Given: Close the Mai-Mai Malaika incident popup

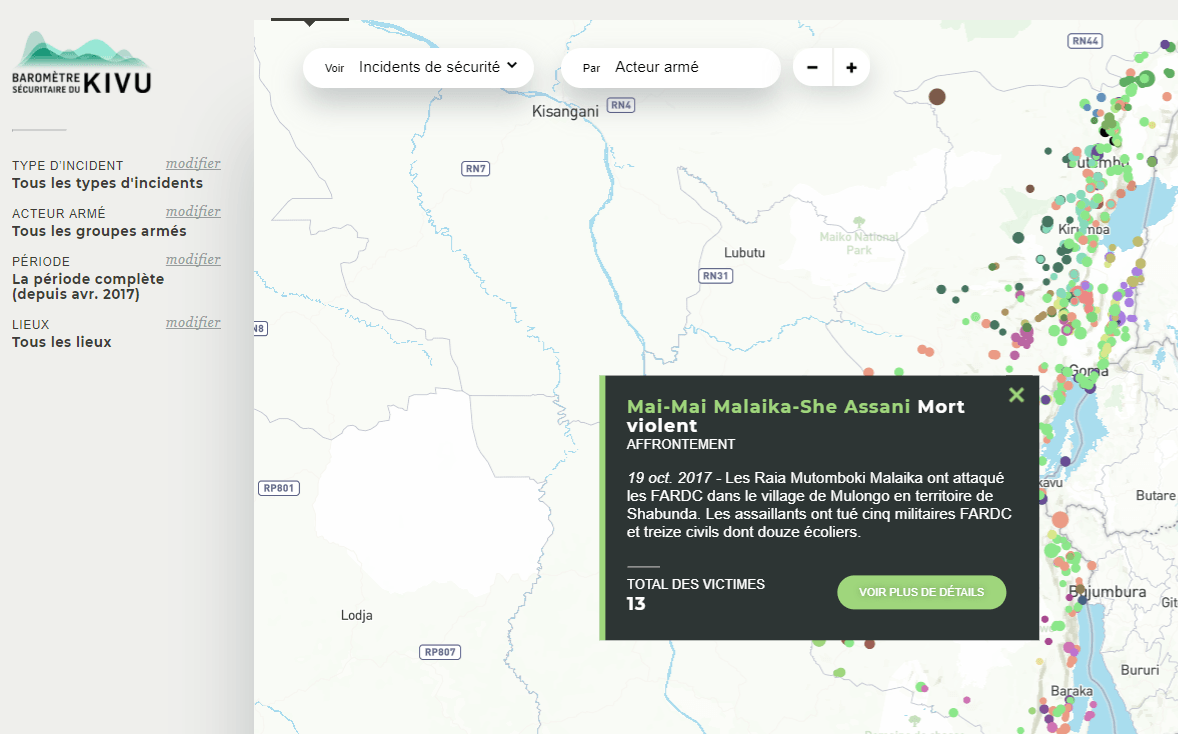Looking at the screenshot, I should tap(1016, 394).
